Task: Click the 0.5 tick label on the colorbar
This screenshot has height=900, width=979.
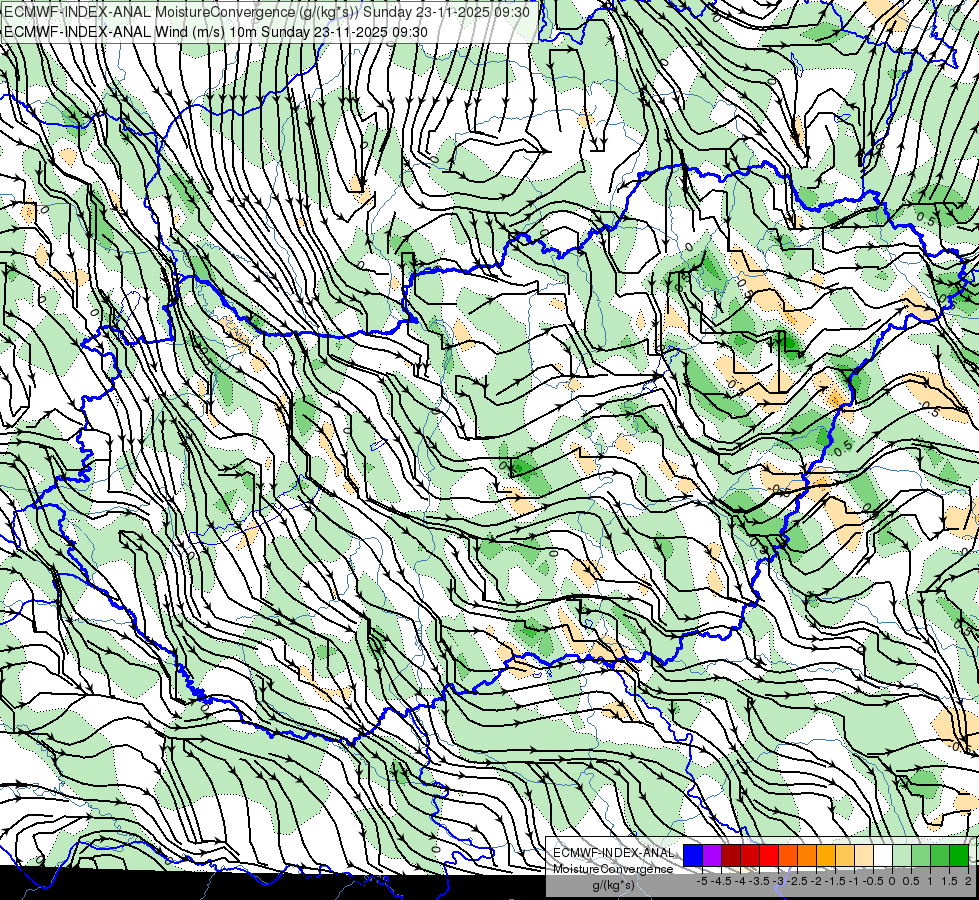Action: coord(911,881)
